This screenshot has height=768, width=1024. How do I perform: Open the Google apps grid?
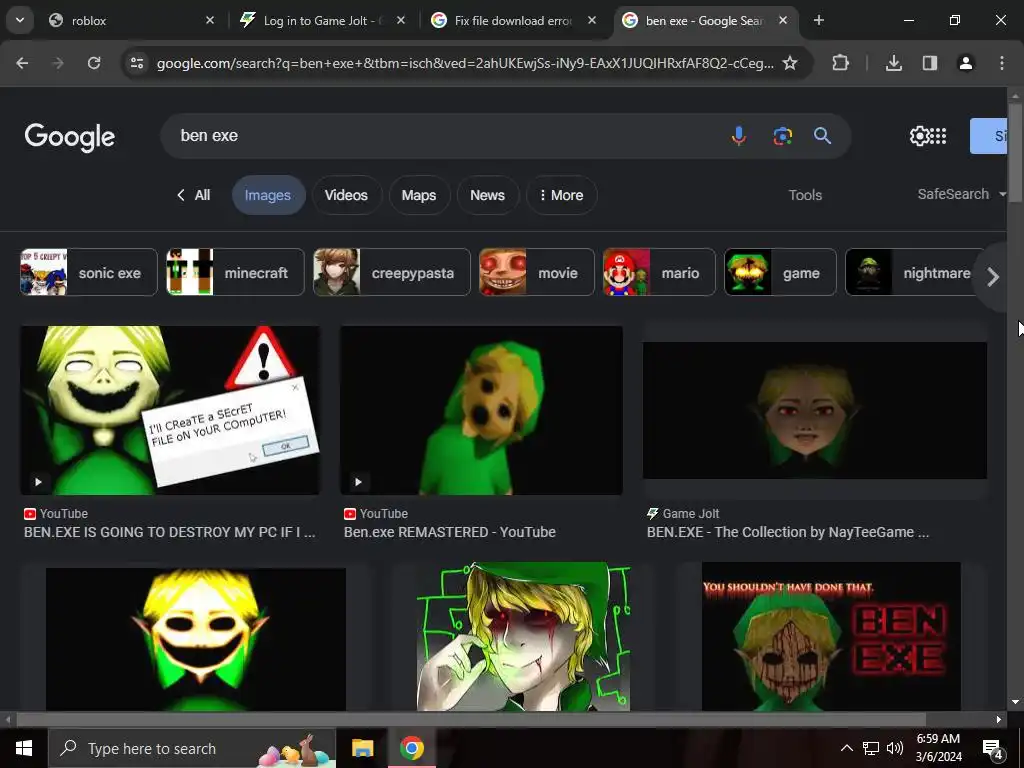point(938,136)
